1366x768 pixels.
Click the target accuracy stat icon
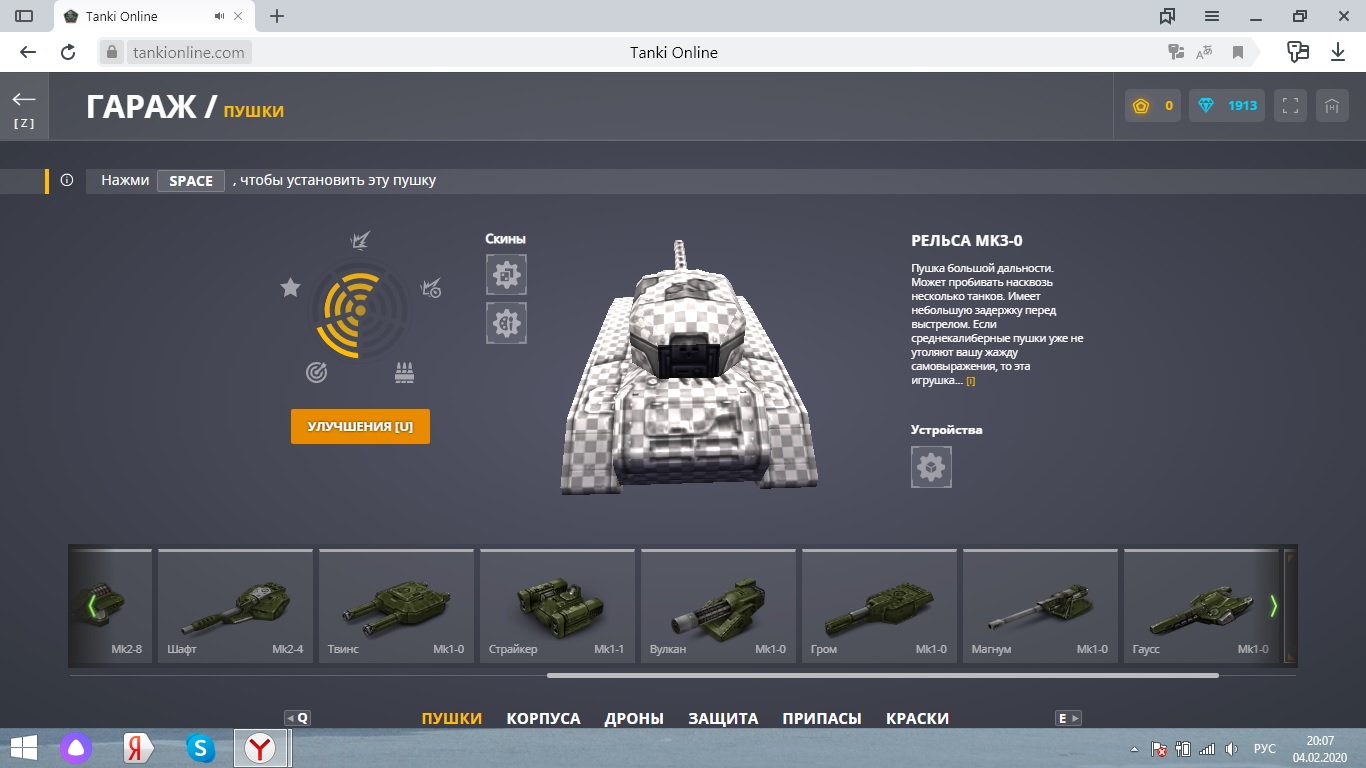[x=316, y=373]
